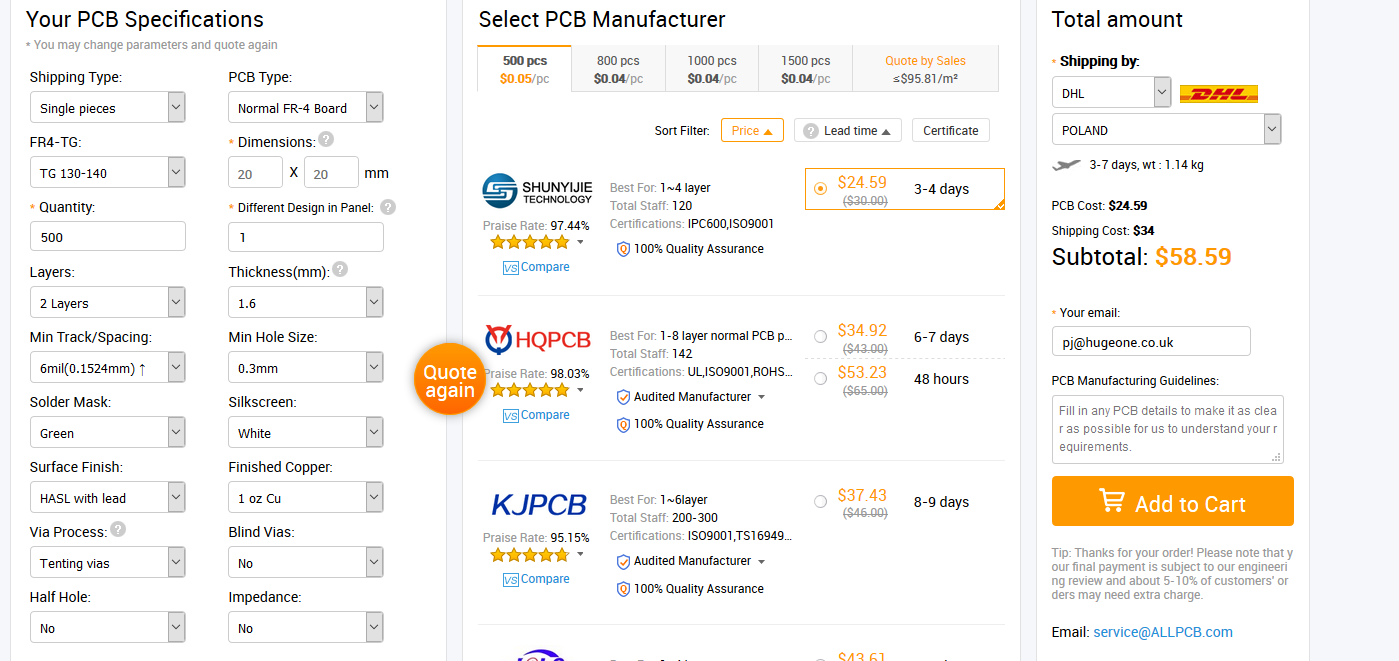Click the KJPCB manufacturer logo
Screen dimensions: 1399x661
tap(539, 504)
